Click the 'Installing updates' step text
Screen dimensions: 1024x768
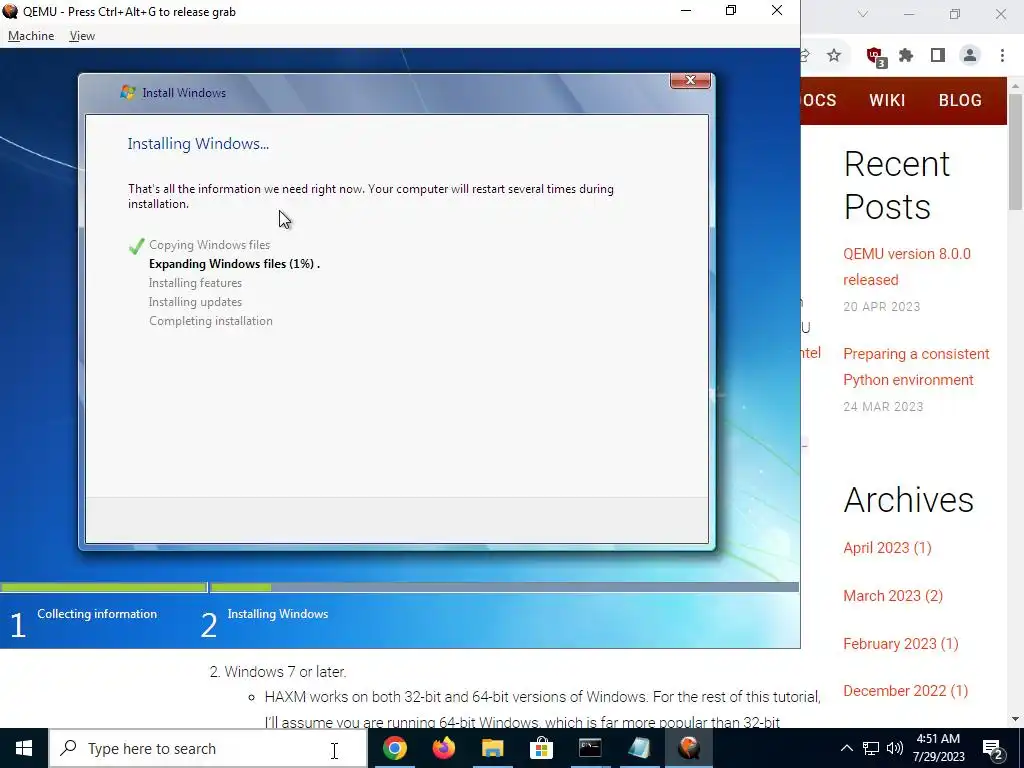click(195, 302)
